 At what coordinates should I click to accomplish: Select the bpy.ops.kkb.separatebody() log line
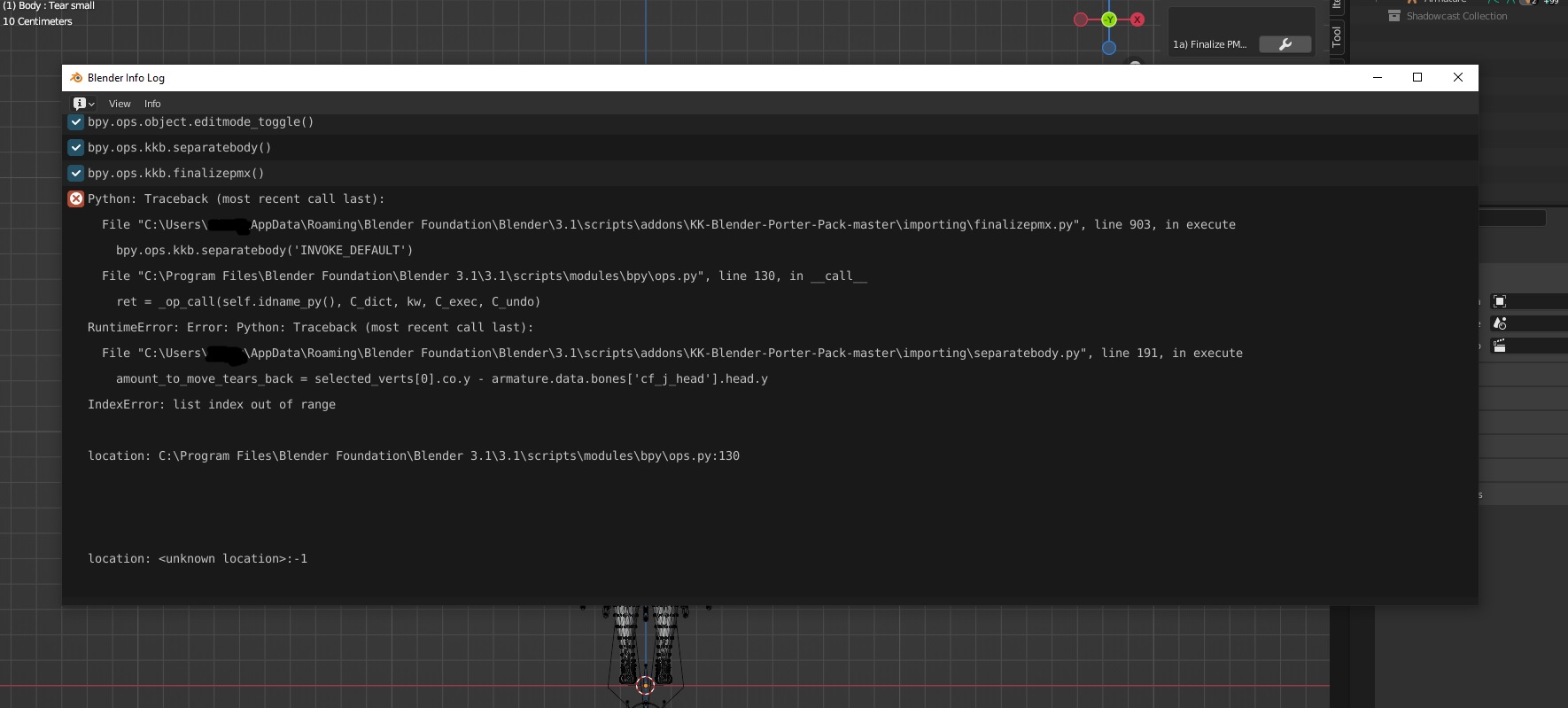[179, 148]
